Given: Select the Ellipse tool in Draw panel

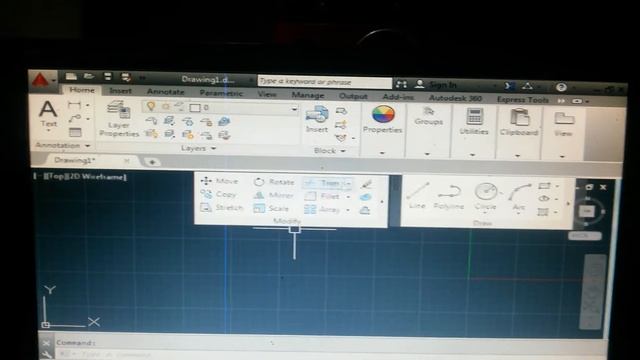Looking at the screenshot, I should [544, 199].
